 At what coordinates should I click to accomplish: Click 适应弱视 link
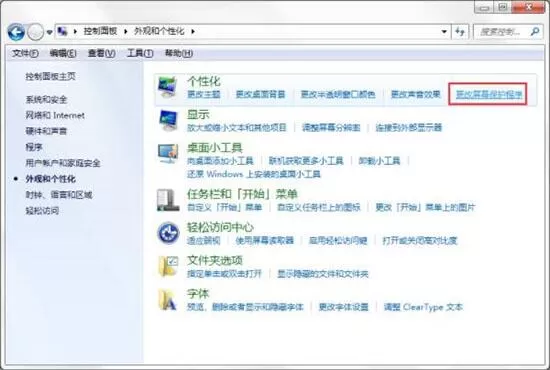coord(204,241)
